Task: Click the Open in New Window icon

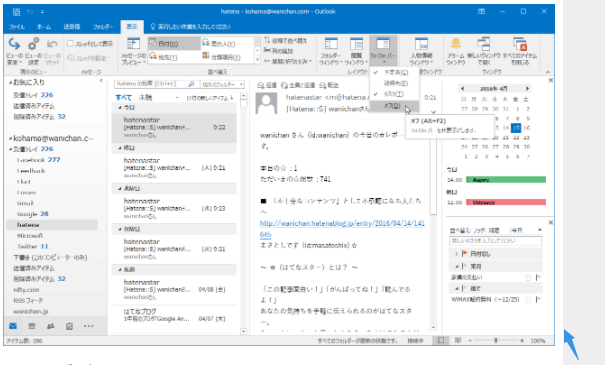Action: [x=483, y=44]
